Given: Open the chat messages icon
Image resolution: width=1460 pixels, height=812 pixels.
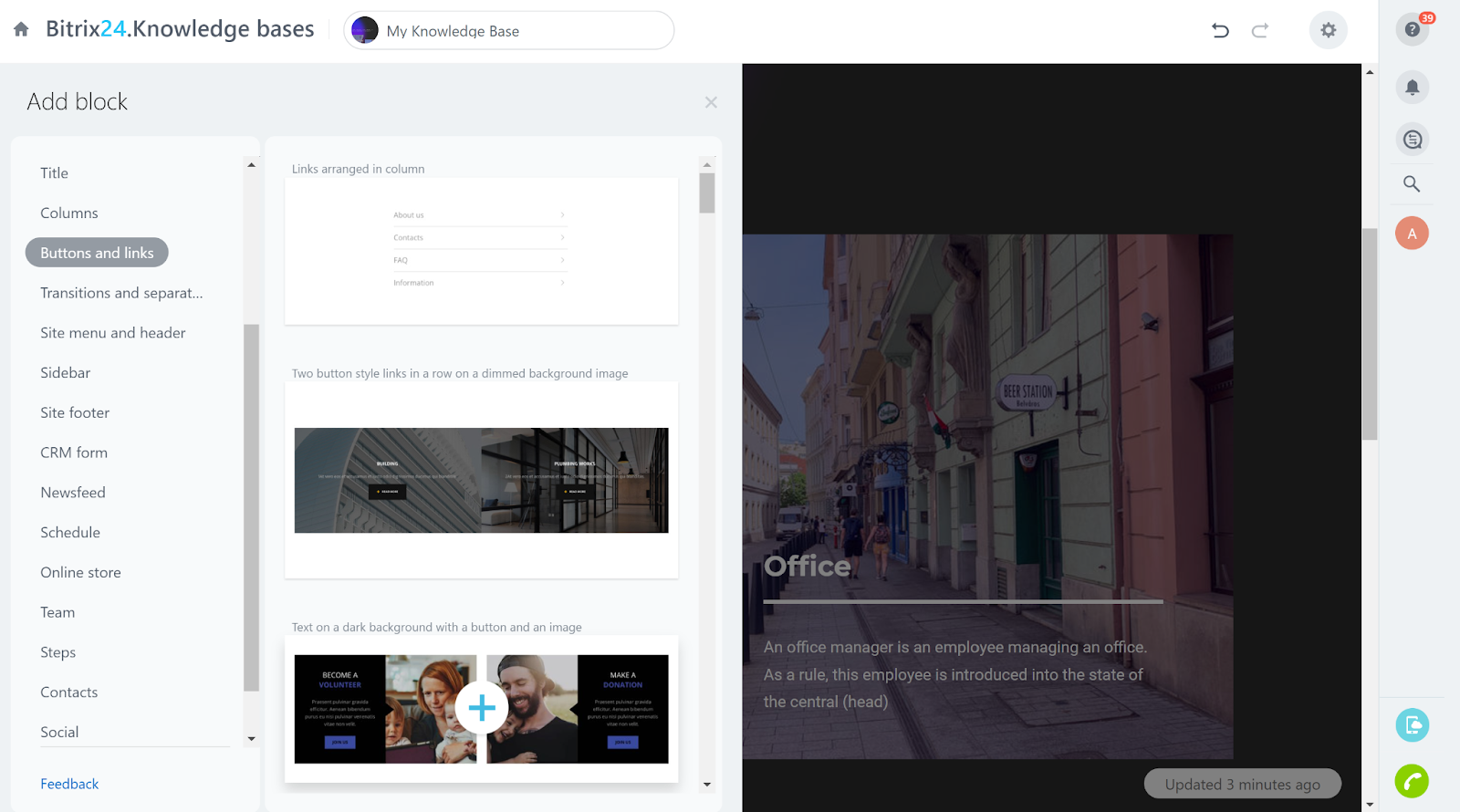Looking at the screenshot, I should (1412, 140).
